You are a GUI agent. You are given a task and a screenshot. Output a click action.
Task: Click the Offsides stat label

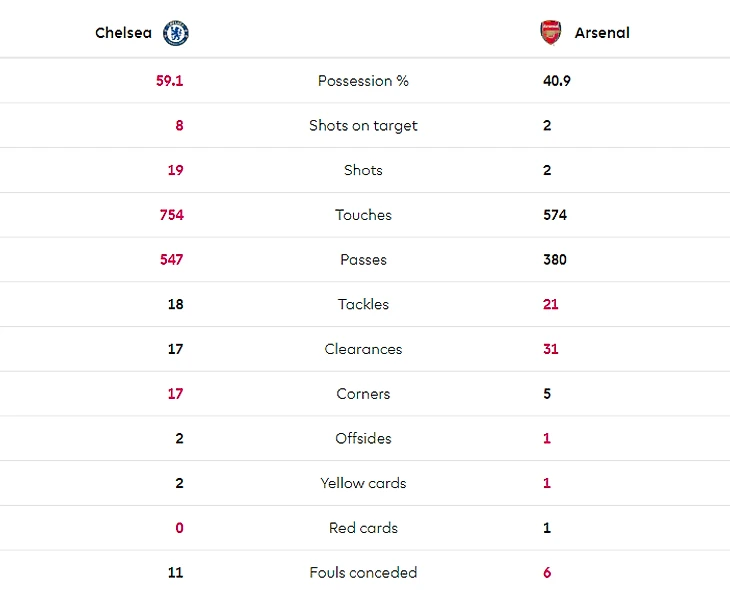tap(363, 438)
